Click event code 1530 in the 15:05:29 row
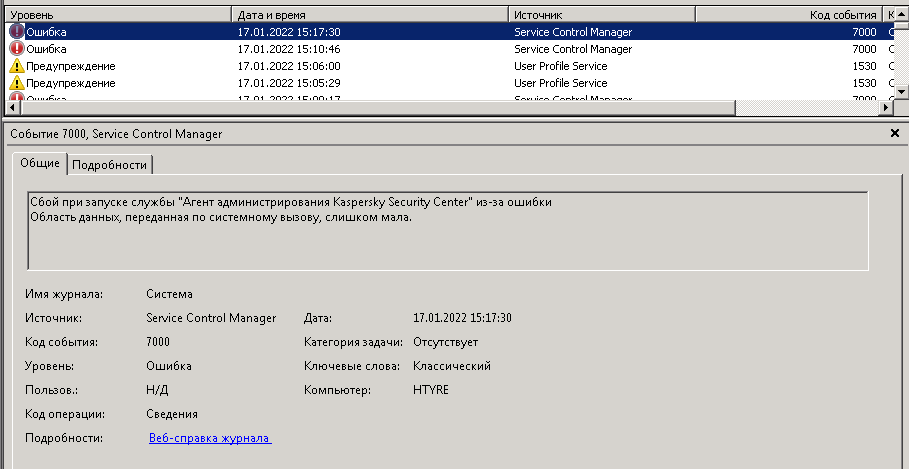Image resolution: width=909 pixels, height=469 pixels. pyautogui.click(x=863, y=83)
